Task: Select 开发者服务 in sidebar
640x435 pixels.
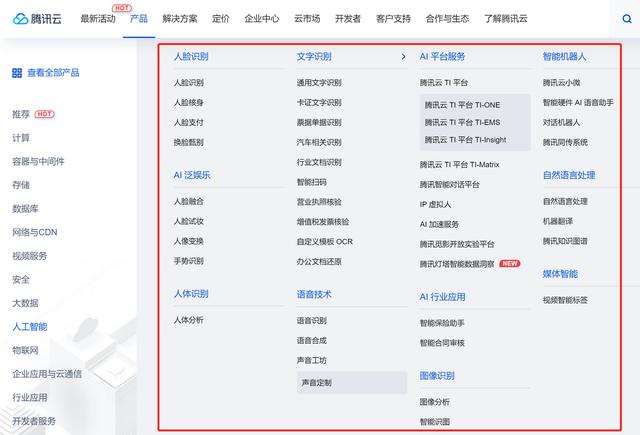Action: pos(34,421)
